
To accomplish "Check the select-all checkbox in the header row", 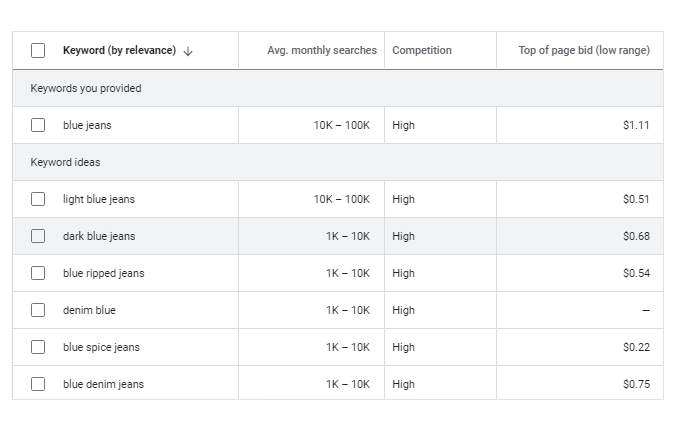I will pos(38,50).
